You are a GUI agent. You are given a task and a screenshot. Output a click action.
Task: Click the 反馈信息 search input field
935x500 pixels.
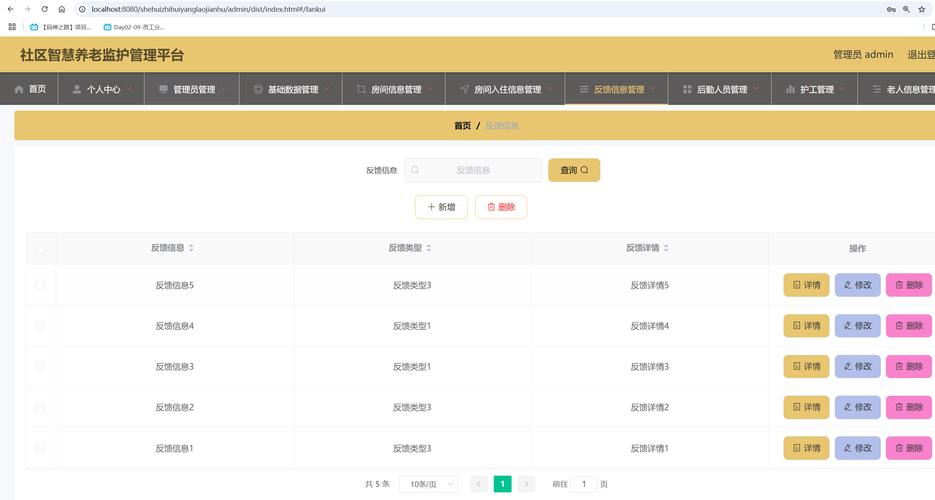click(x=473, y=170)
